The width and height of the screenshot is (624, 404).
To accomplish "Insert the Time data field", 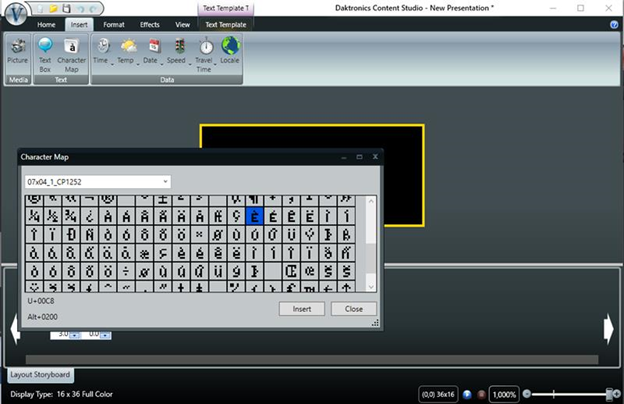I will [x=102, y=51].
